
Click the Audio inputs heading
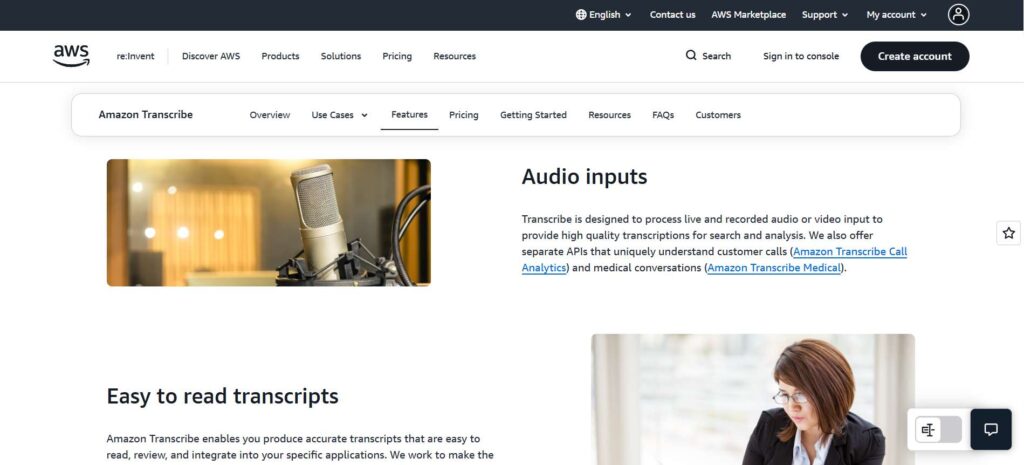pos(584,176)
